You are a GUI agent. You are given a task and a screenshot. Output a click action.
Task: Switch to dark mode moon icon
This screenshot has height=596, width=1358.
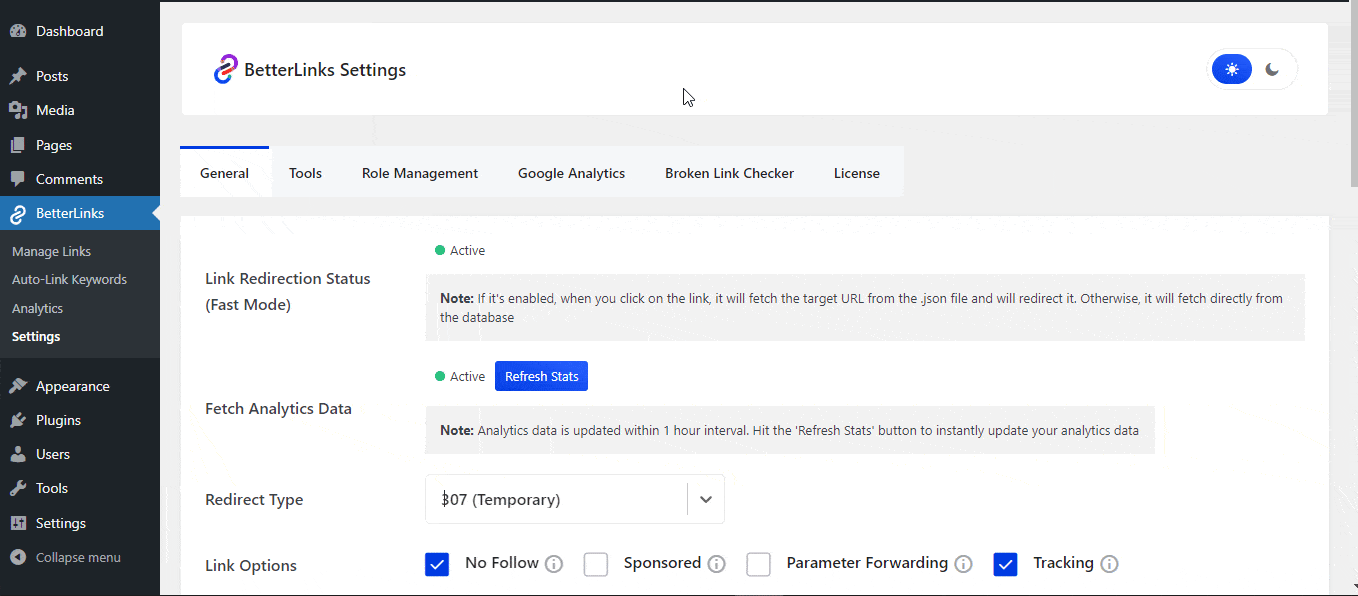[x=1272, y=70]
